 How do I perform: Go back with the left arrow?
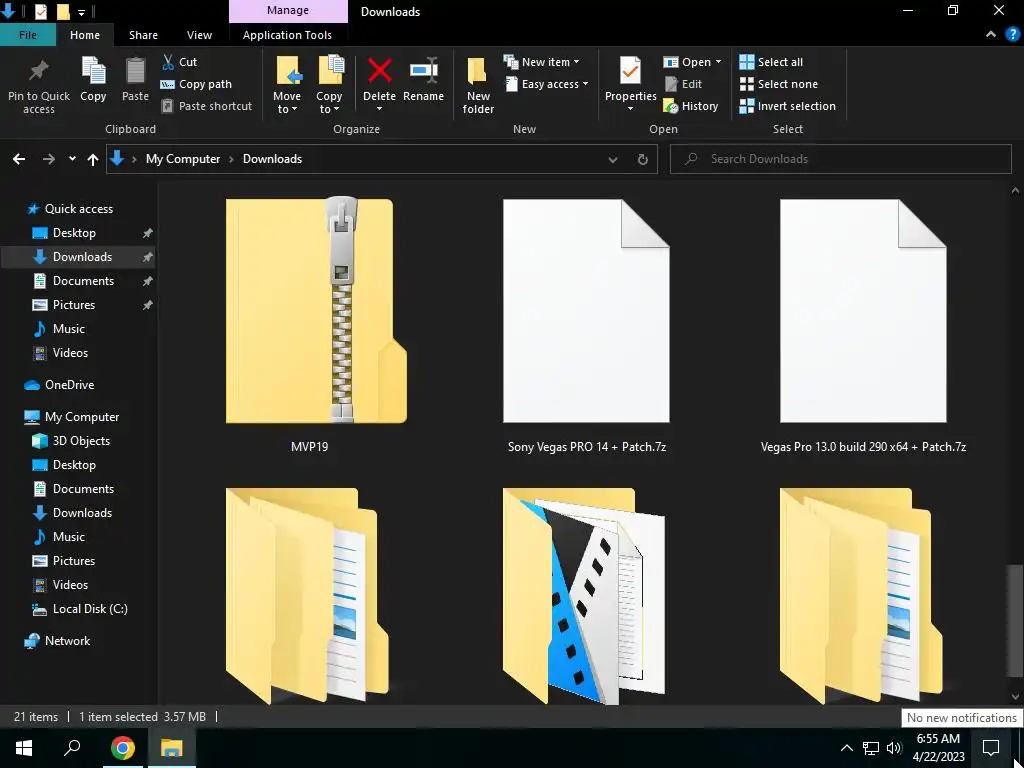click(19, 159)
